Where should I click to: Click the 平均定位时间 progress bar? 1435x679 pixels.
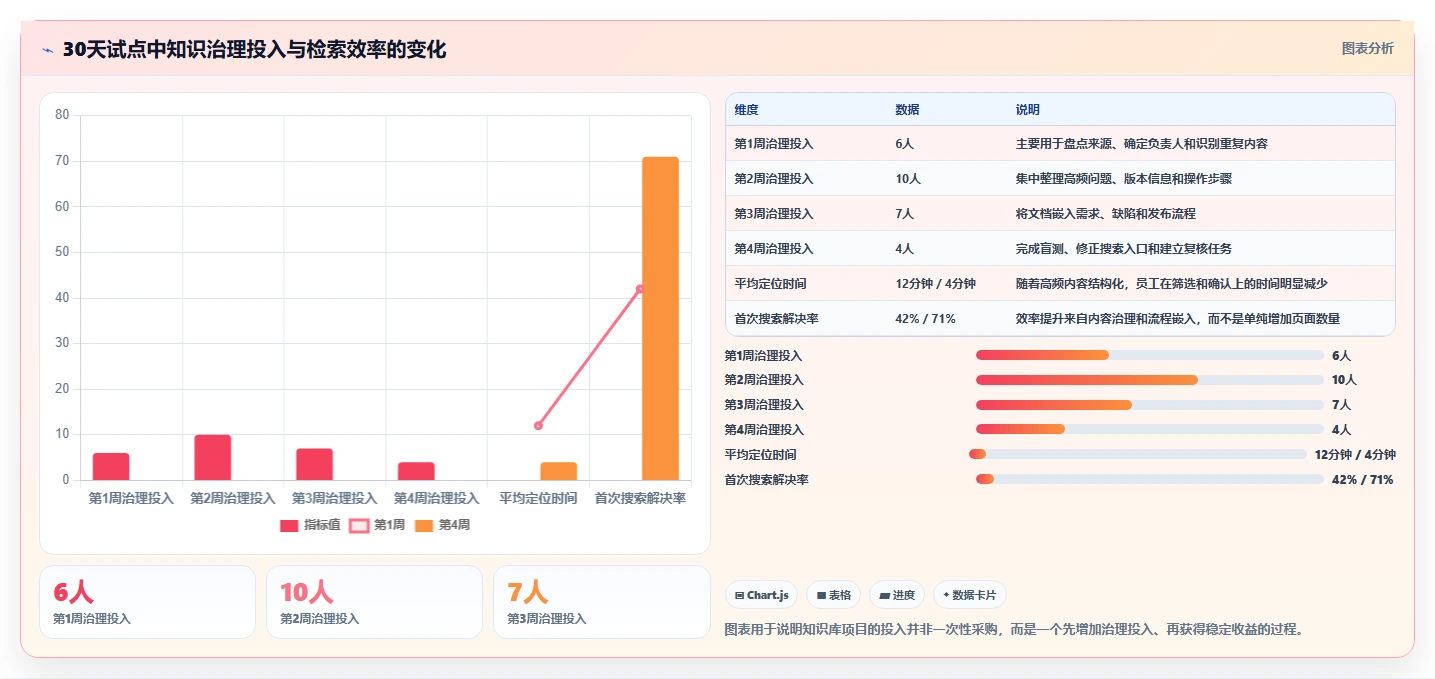coord(1138,454)
